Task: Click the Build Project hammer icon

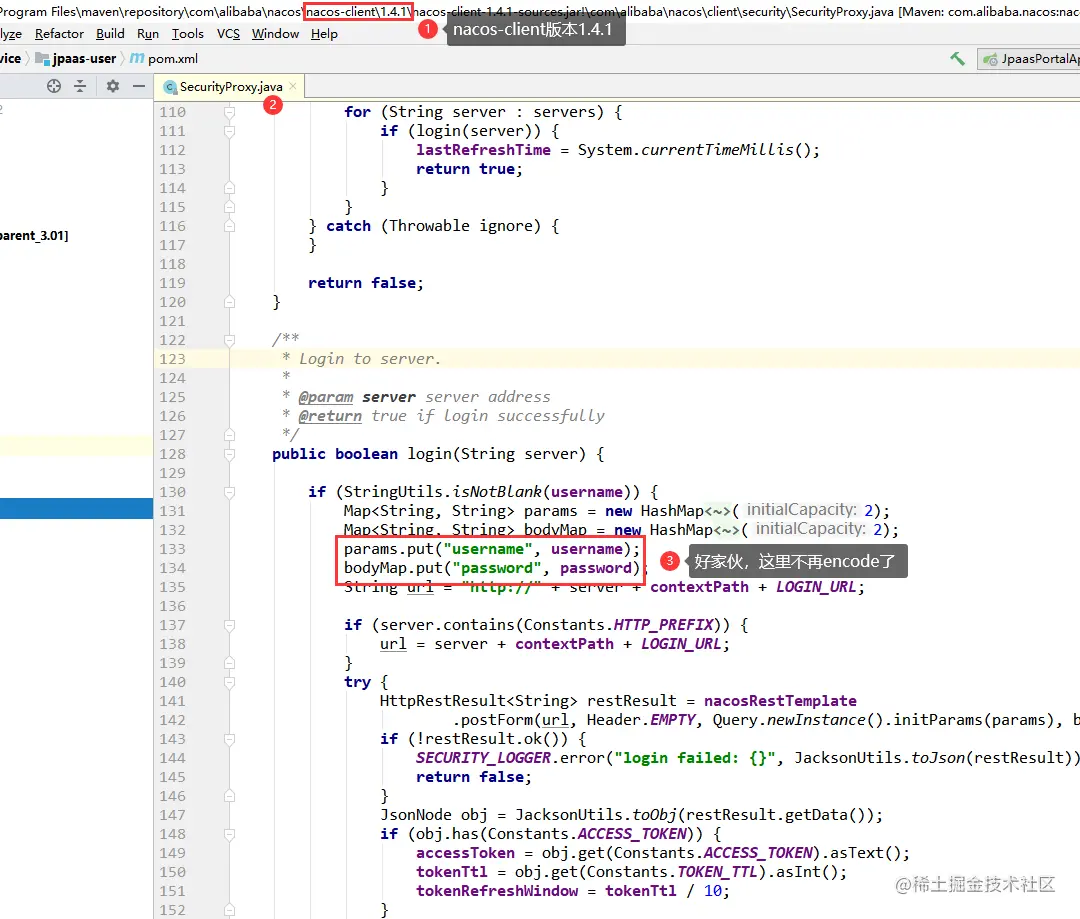Action: (x=957, y=59)
